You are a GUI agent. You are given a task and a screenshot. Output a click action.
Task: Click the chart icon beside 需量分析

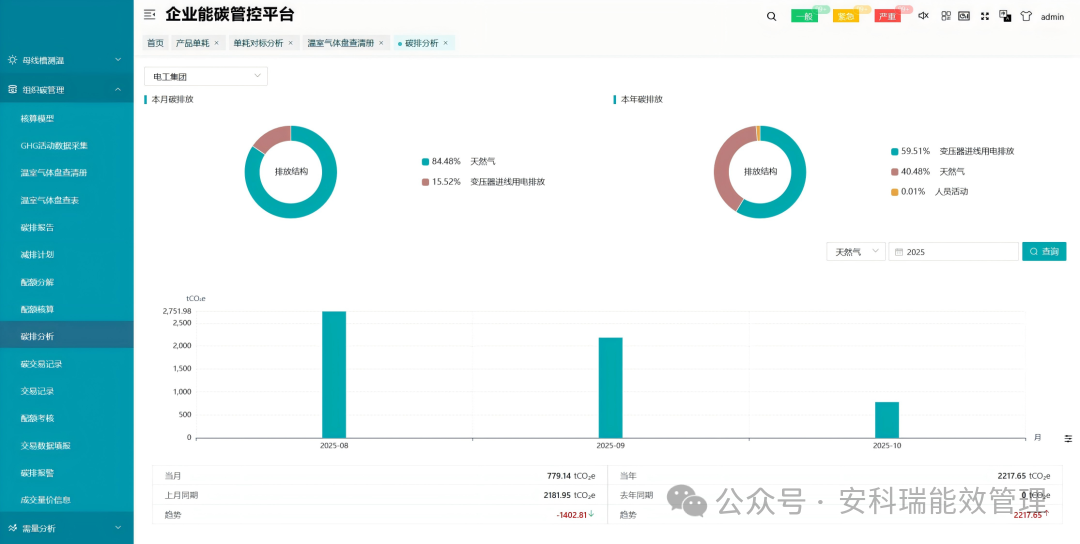12,528
